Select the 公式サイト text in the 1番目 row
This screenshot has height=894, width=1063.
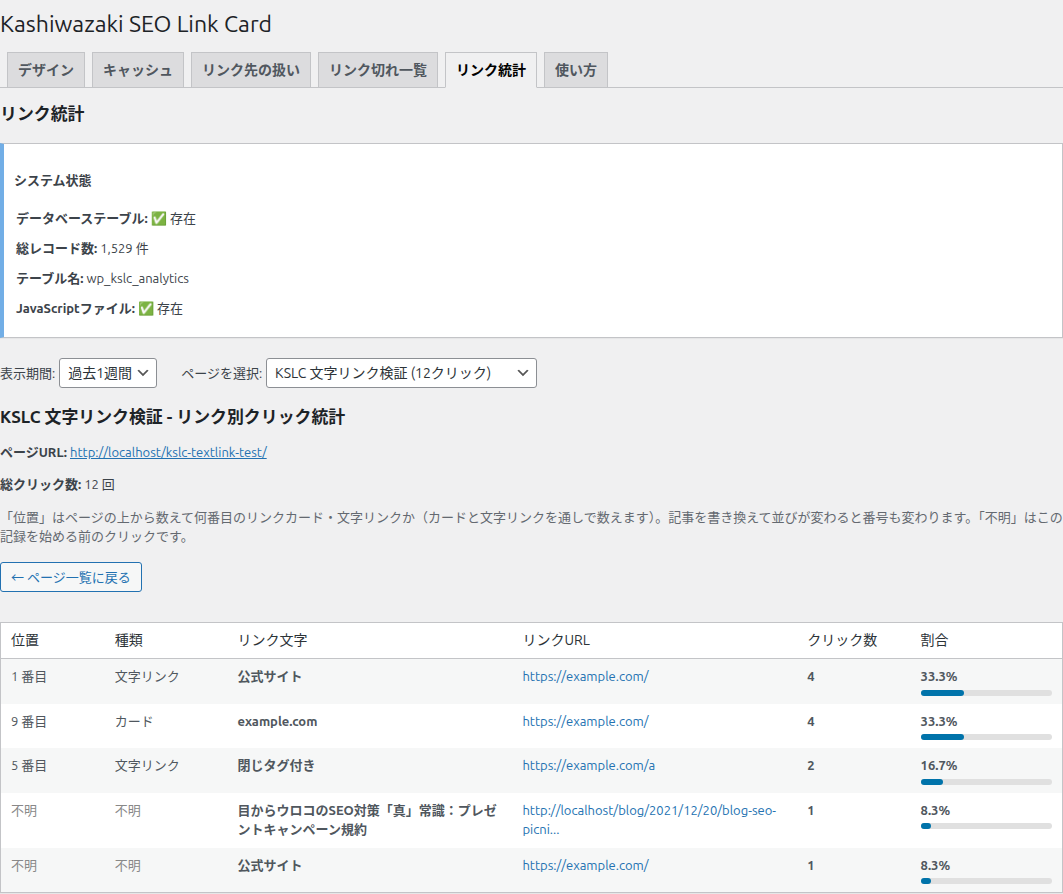point(269,676)
